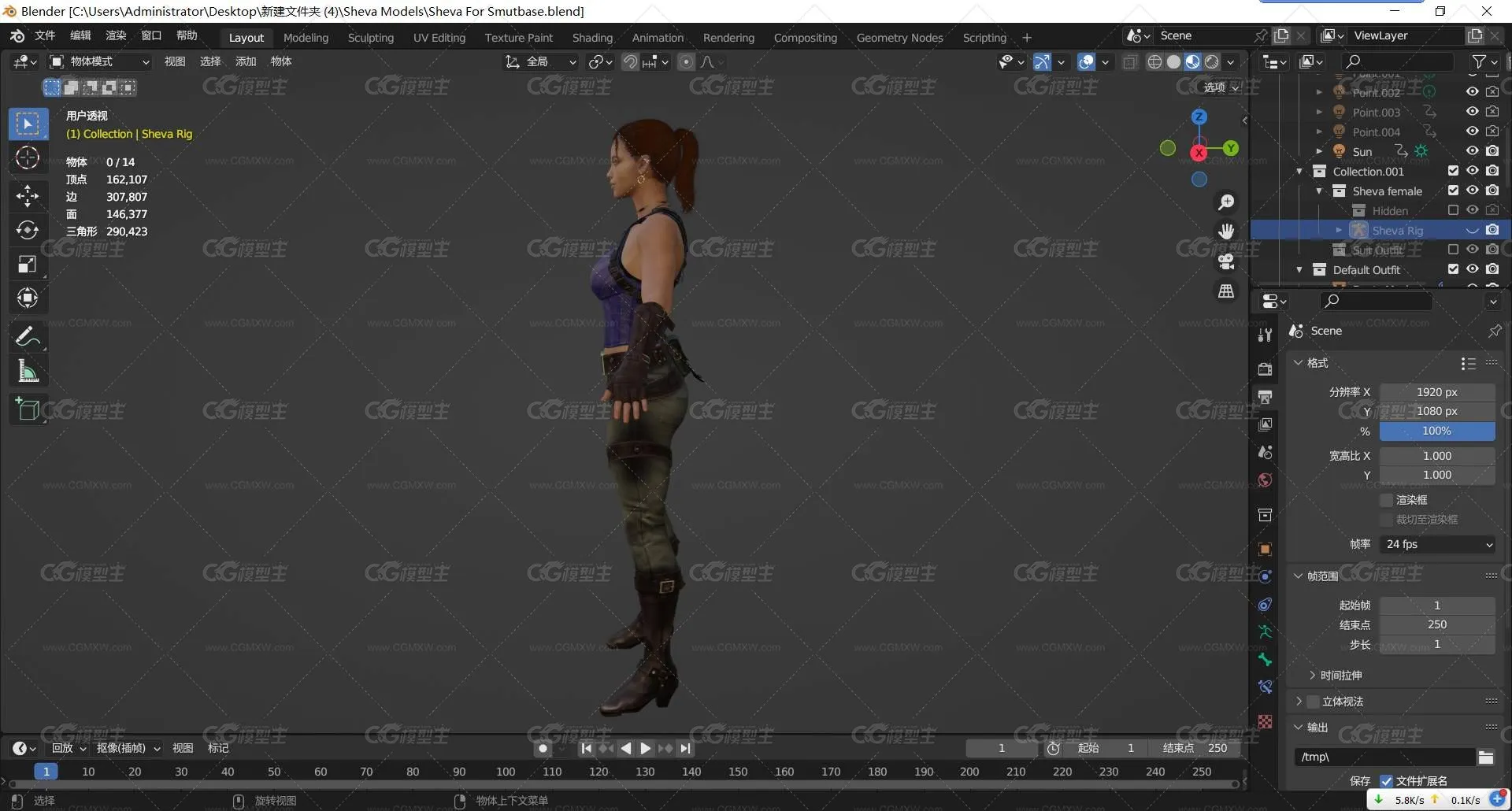Viewport: 1512px width, 811px height.
Task: Select the Add Cube tool
Action: pyautogui.click(x=28, y=409)
